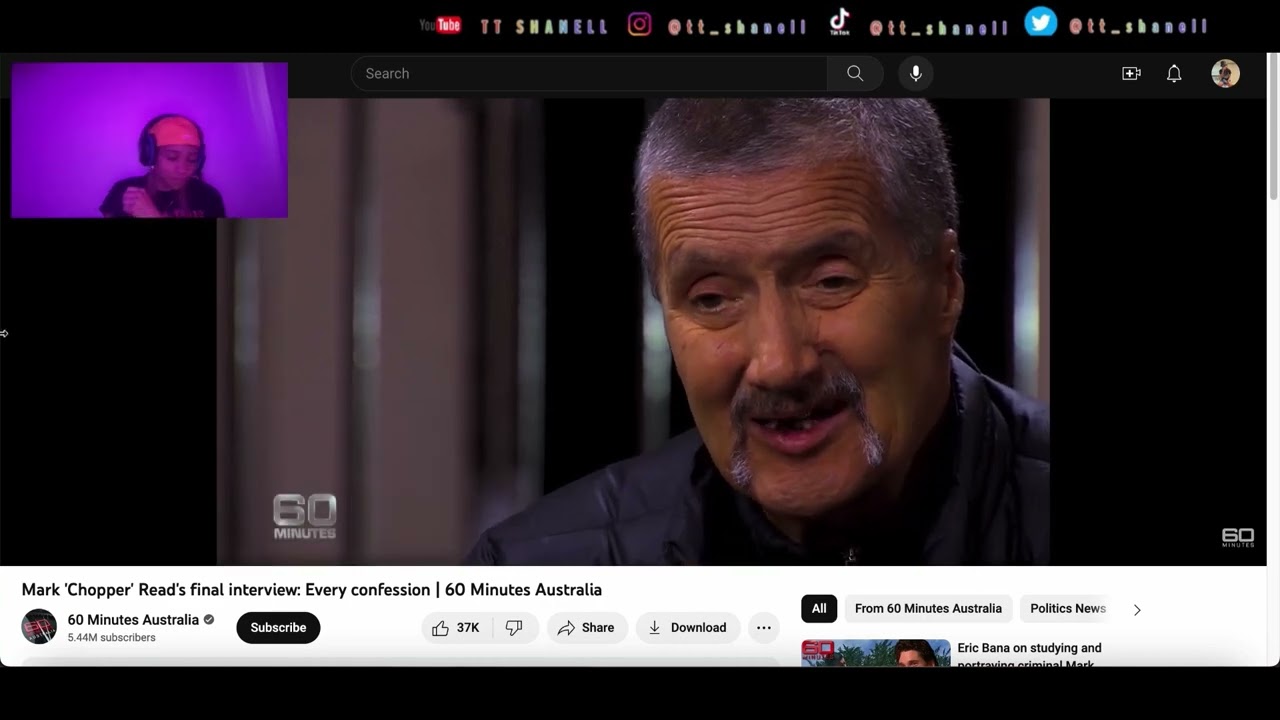Subscribe to 60 Minutes Australia
The width and height of the screenshot is (1280, 720).
(278, 628)
